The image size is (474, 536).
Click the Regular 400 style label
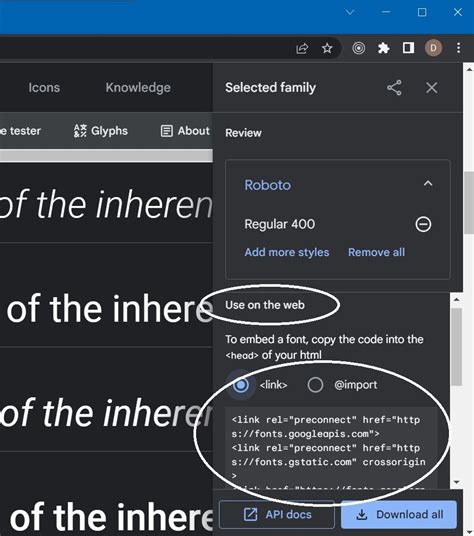[x=280, y=224]
